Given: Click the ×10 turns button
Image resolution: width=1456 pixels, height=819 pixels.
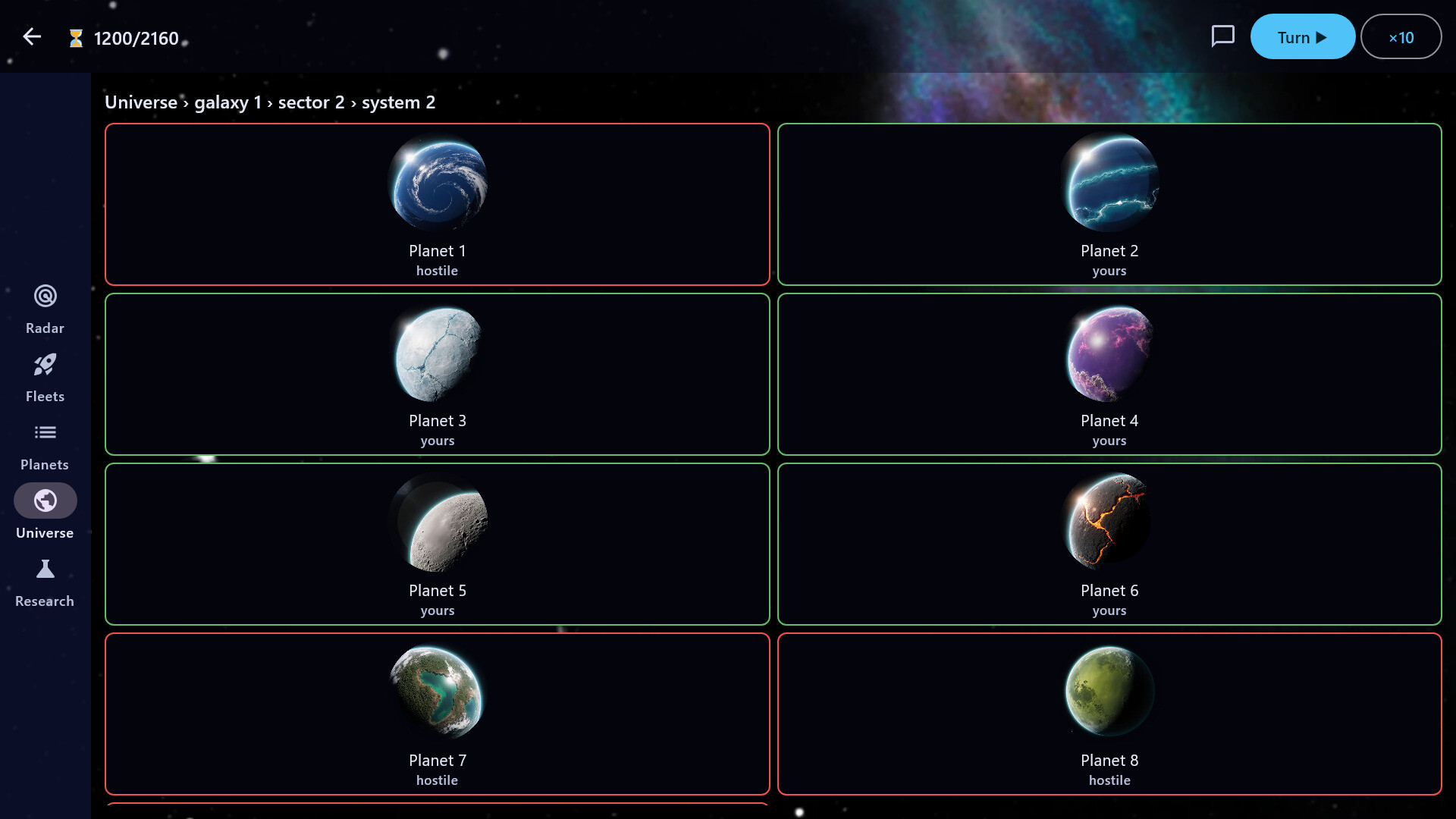Looking at the screenshot, I should coord(1401,36).
